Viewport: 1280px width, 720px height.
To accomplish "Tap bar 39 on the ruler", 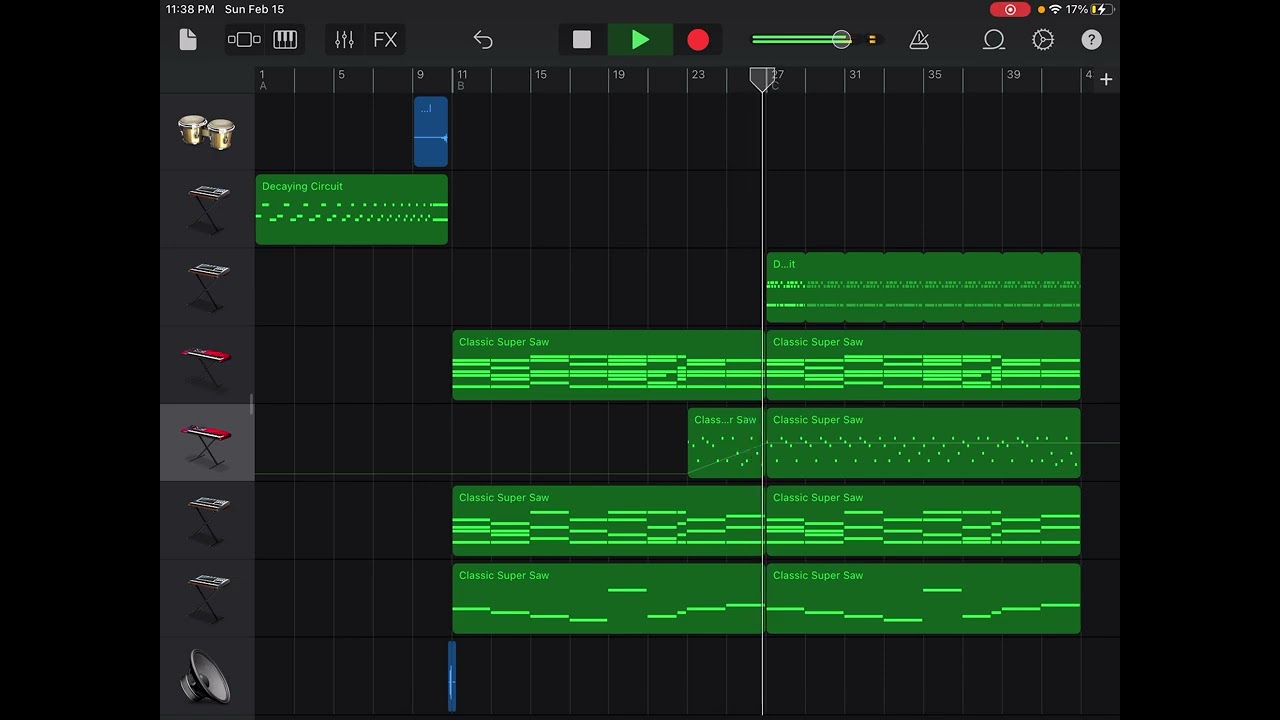I will pyautogui.click(x=1013, y=75).
